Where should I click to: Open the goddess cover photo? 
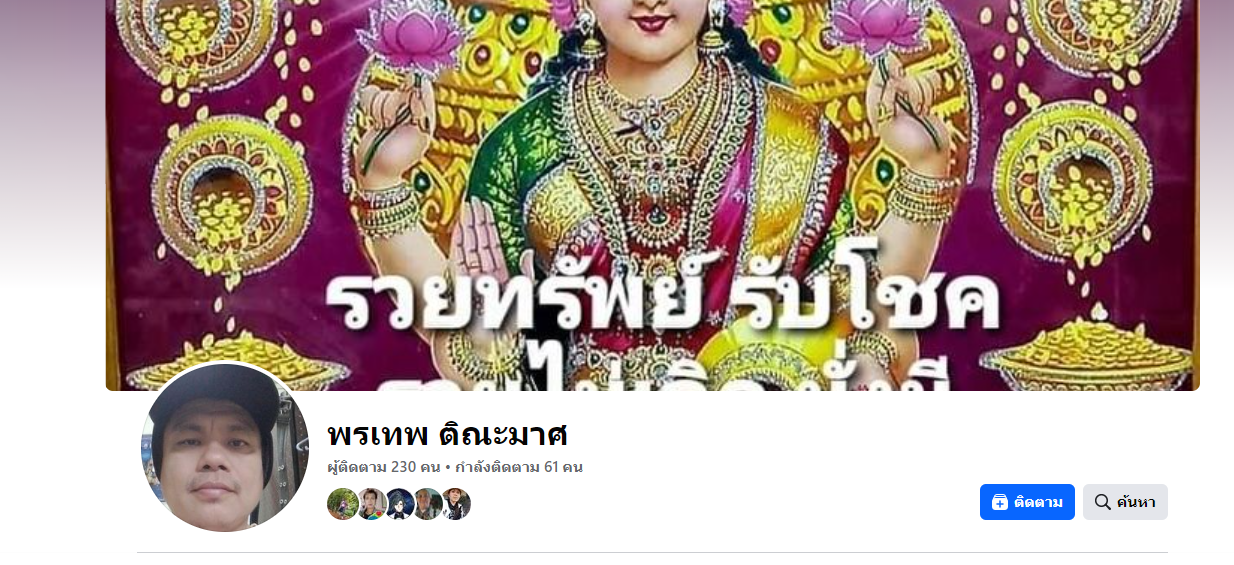click(652, 195)
